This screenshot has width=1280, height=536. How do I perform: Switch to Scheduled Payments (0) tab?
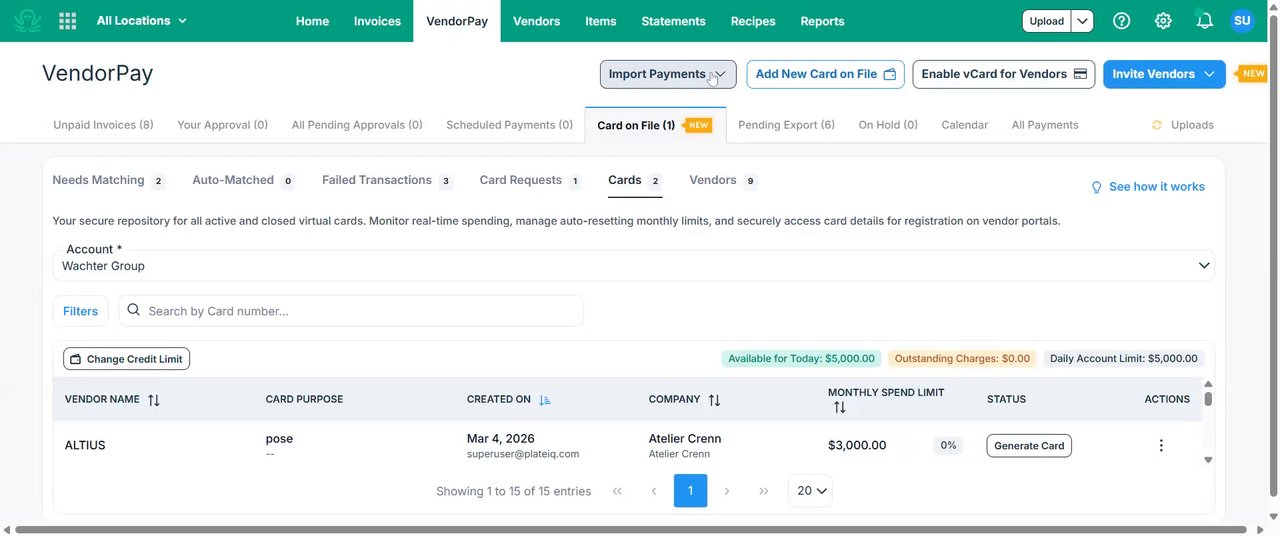(x=509, y=125)
